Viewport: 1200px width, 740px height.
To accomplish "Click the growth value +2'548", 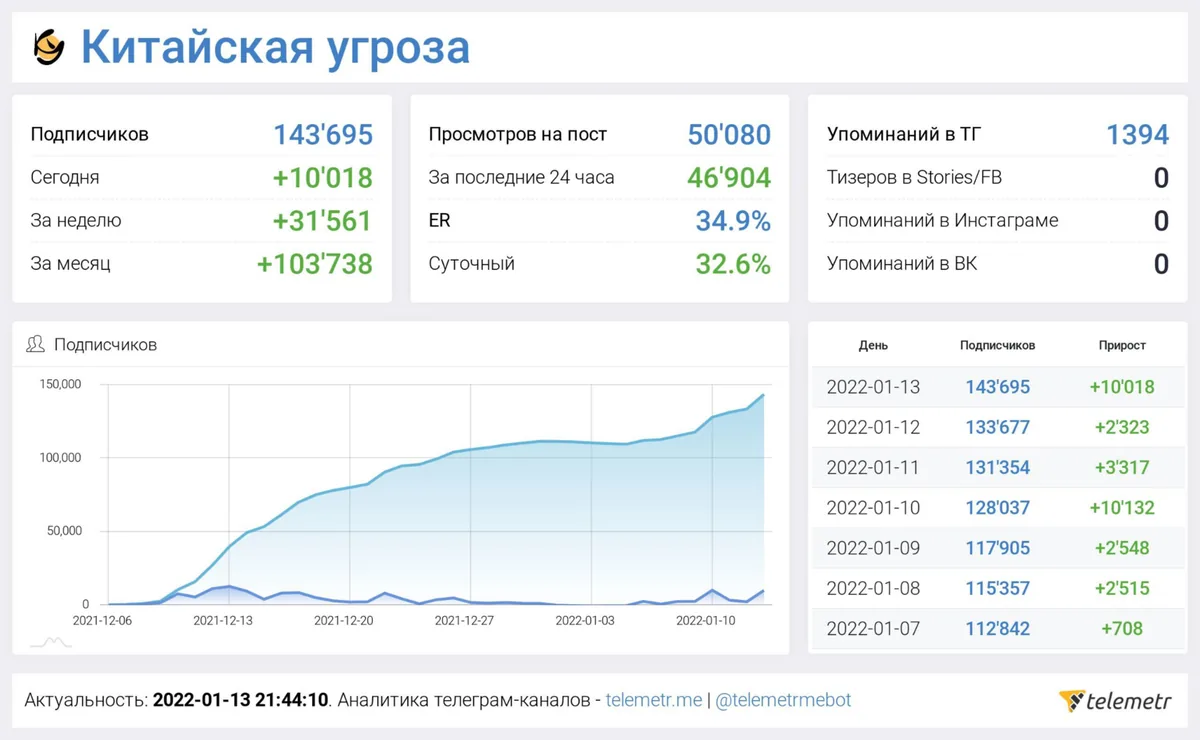I will point(1122,548).
